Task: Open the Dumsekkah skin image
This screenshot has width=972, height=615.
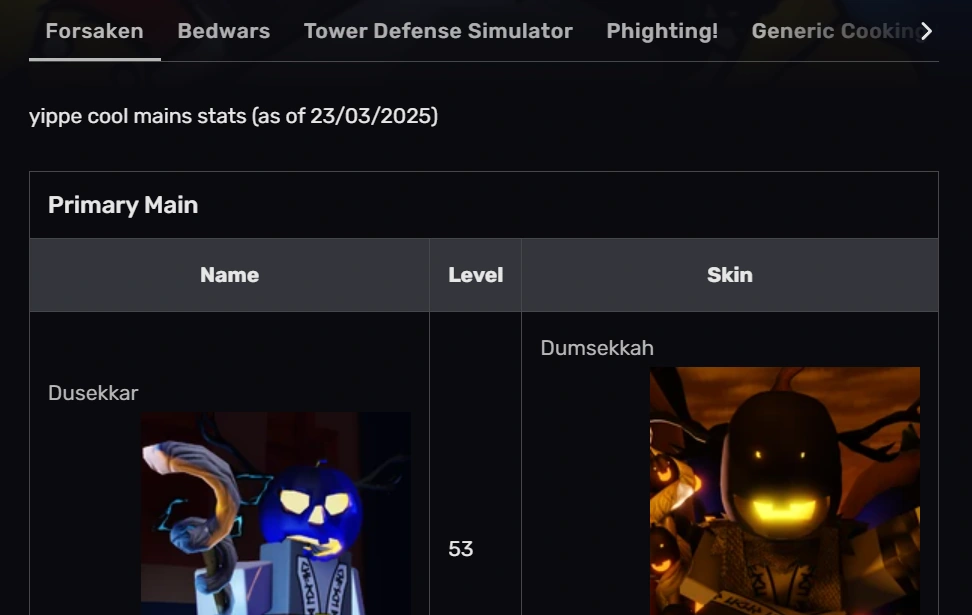Action: tap(785, 491)
